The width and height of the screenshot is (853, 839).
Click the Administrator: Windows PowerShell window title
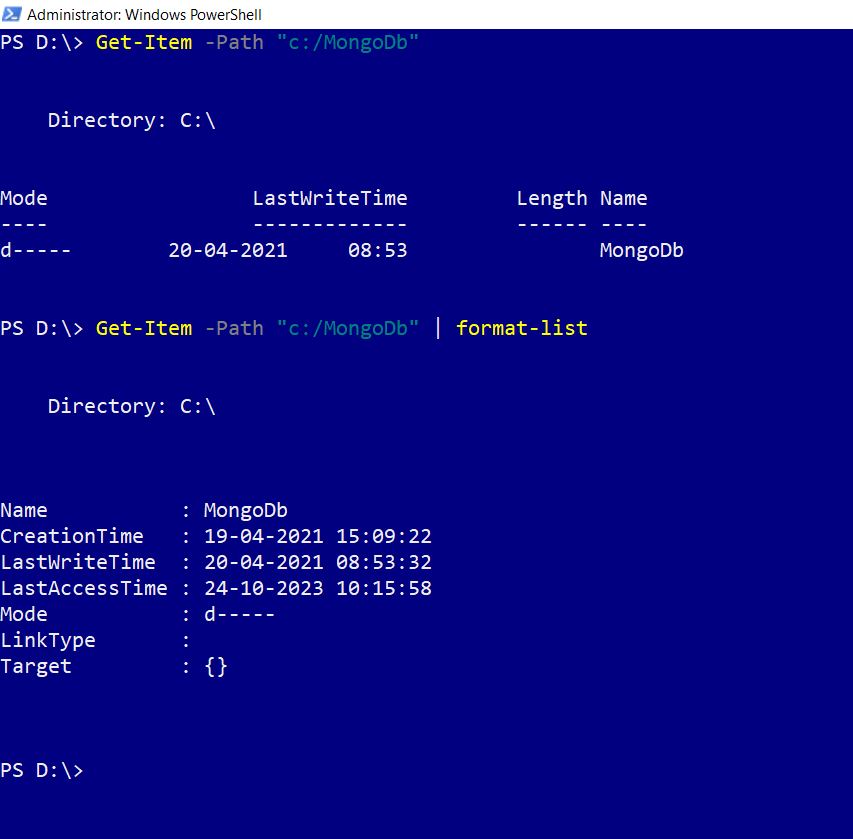pos(144,15)
